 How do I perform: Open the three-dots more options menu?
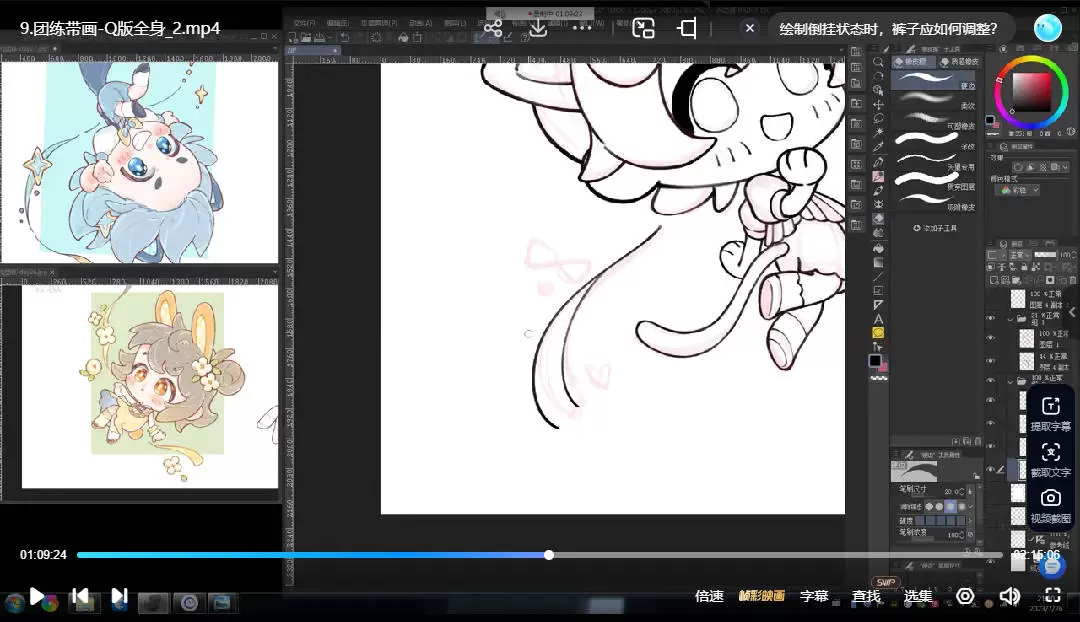583,28
